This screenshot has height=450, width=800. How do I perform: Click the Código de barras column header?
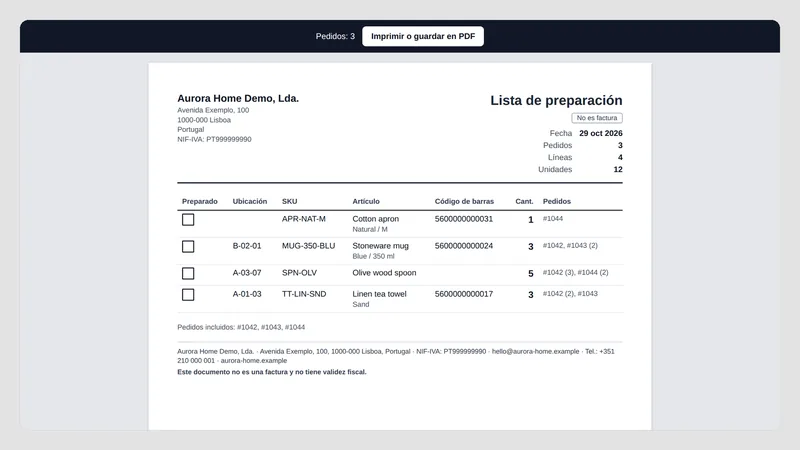point(464,202)
